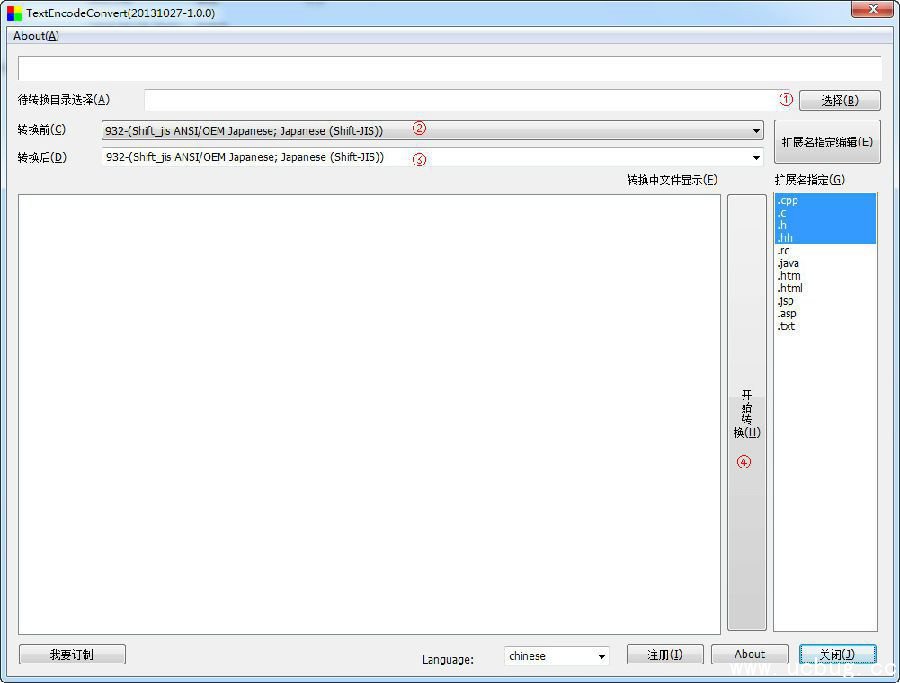Select the .java extension item
Image resolution: width=900 pixels, height=683 pixels.
[788, 264]
